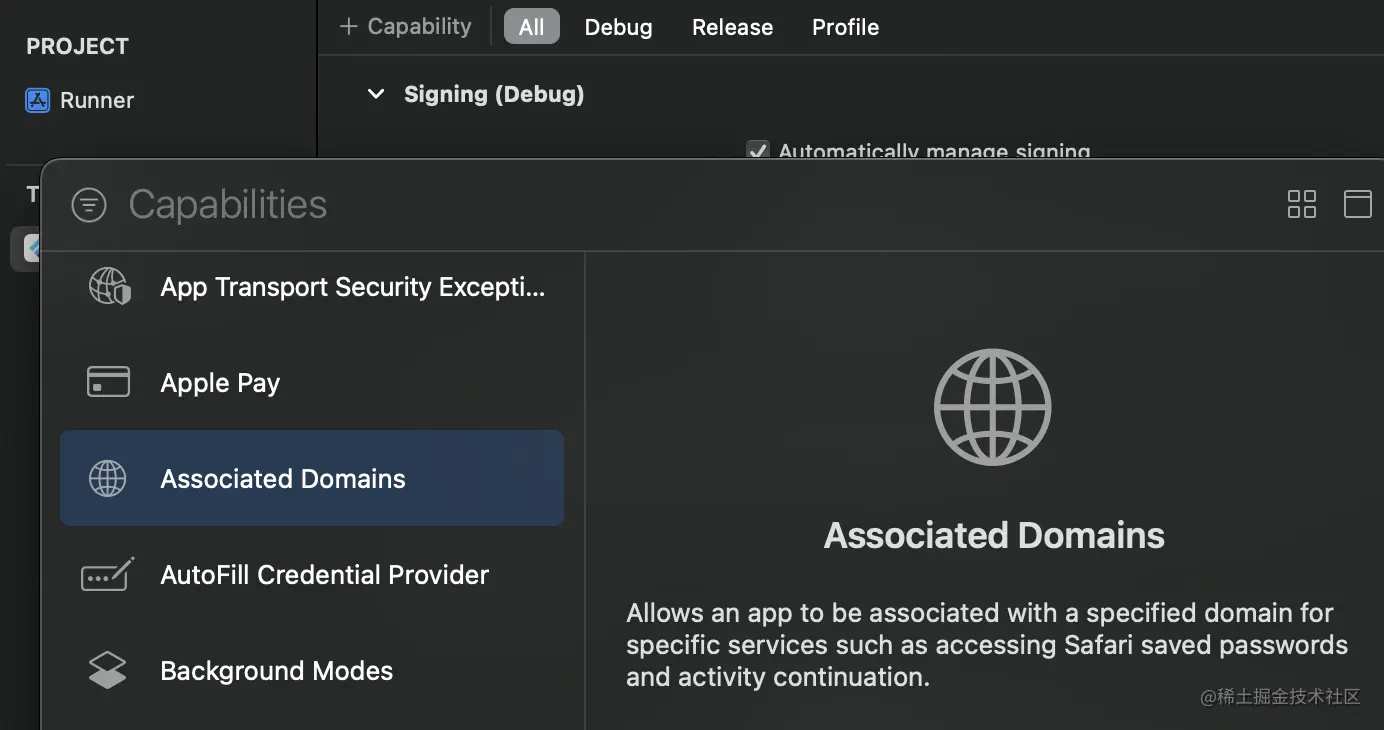This screenshot has width=1384, height=730.
Task: Switch to grid view icon
Action: pos(1302,204)
